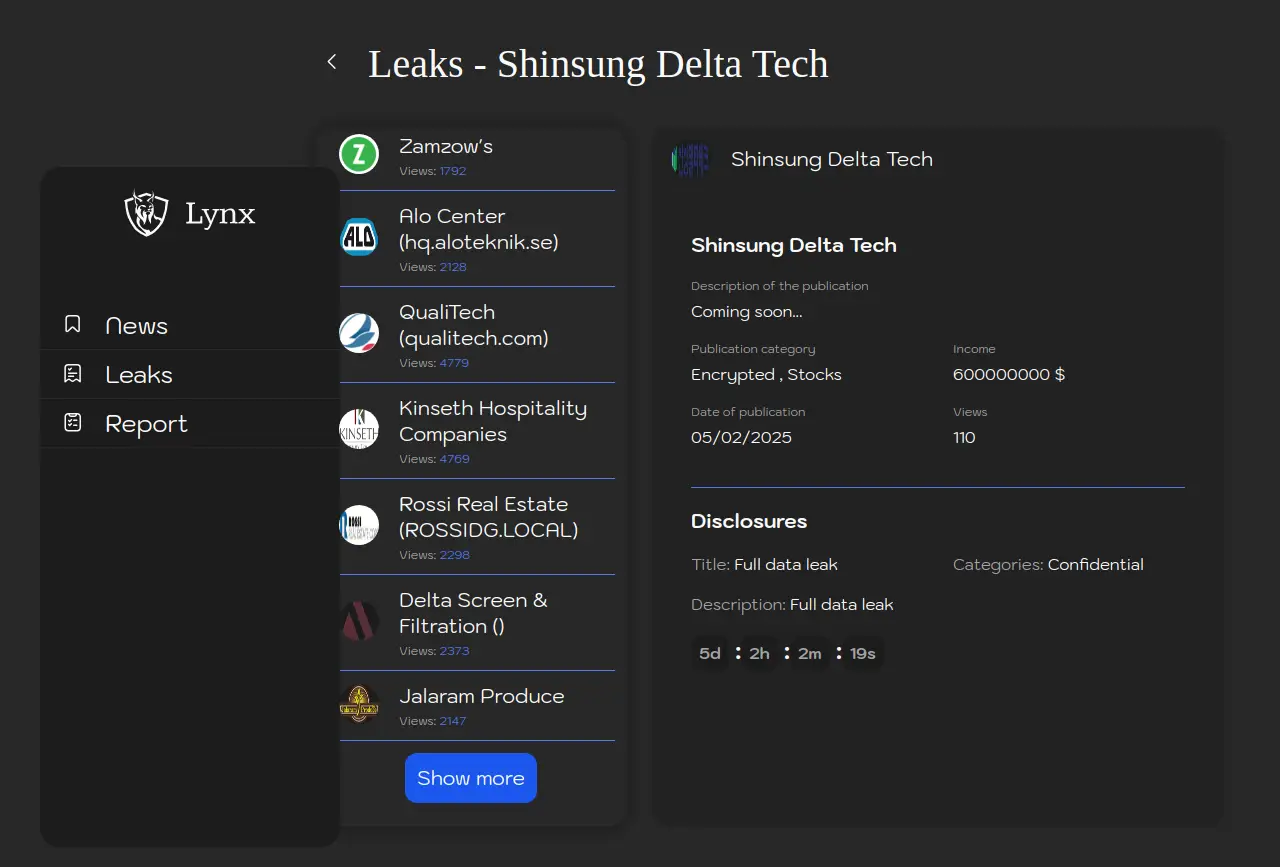Image resolution: width=1280 pixels, height=867 pixels.
Task: Click the Shinsung Delta Tech header logo
Action: (690, 159)
